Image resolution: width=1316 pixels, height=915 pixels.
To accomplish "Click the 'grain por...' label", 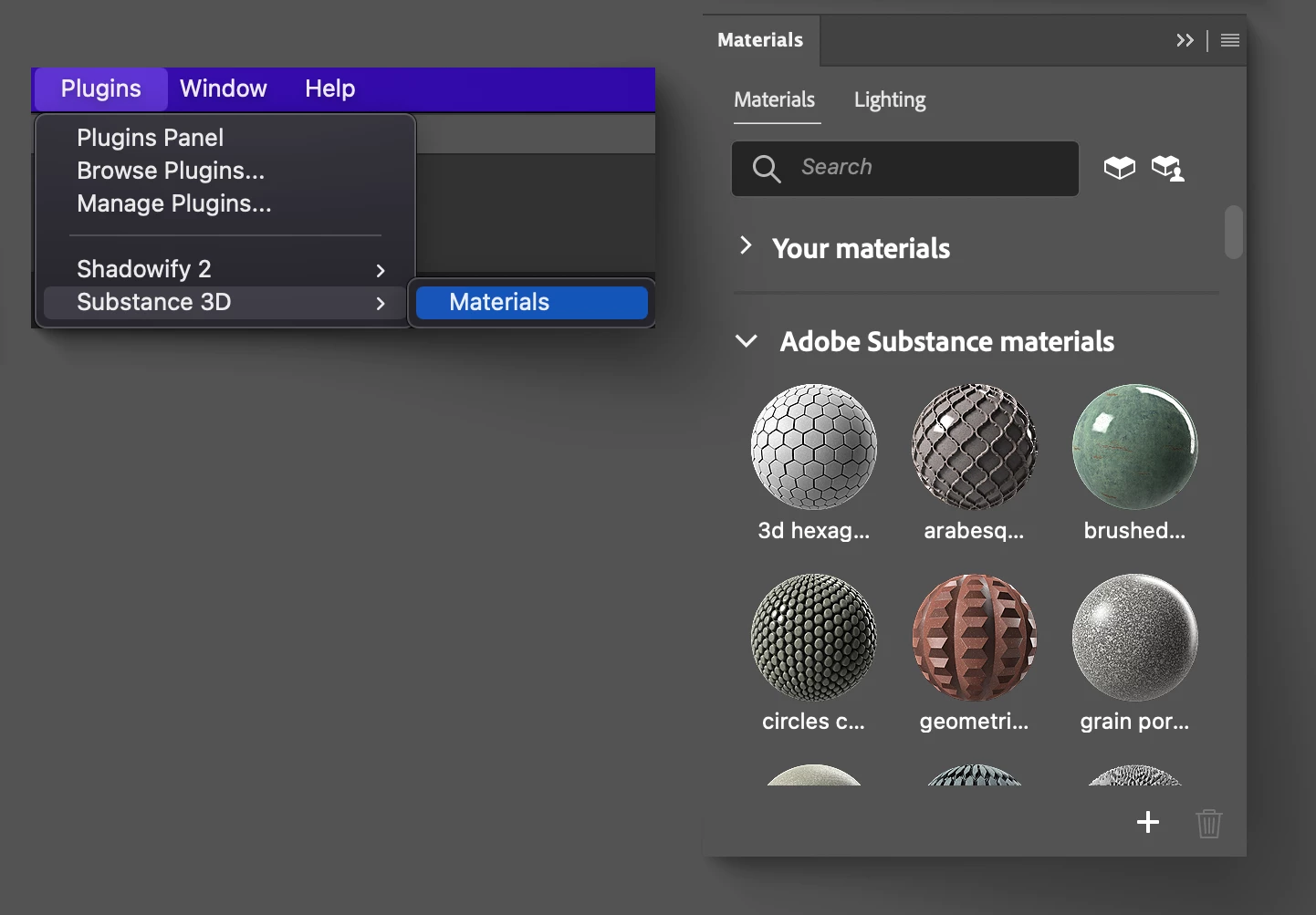I will (1134, 722).
